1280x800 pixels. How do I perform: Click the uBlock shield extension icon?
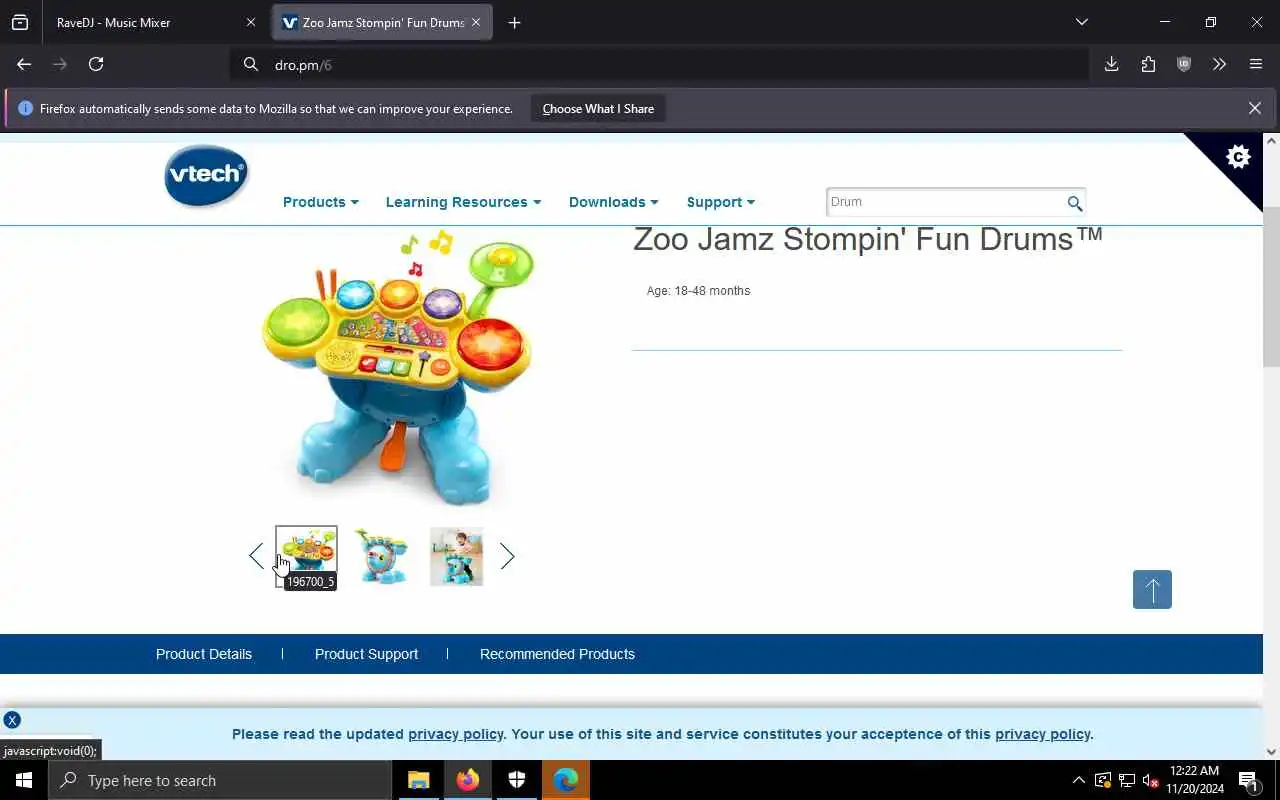[x=1184, y=64]
